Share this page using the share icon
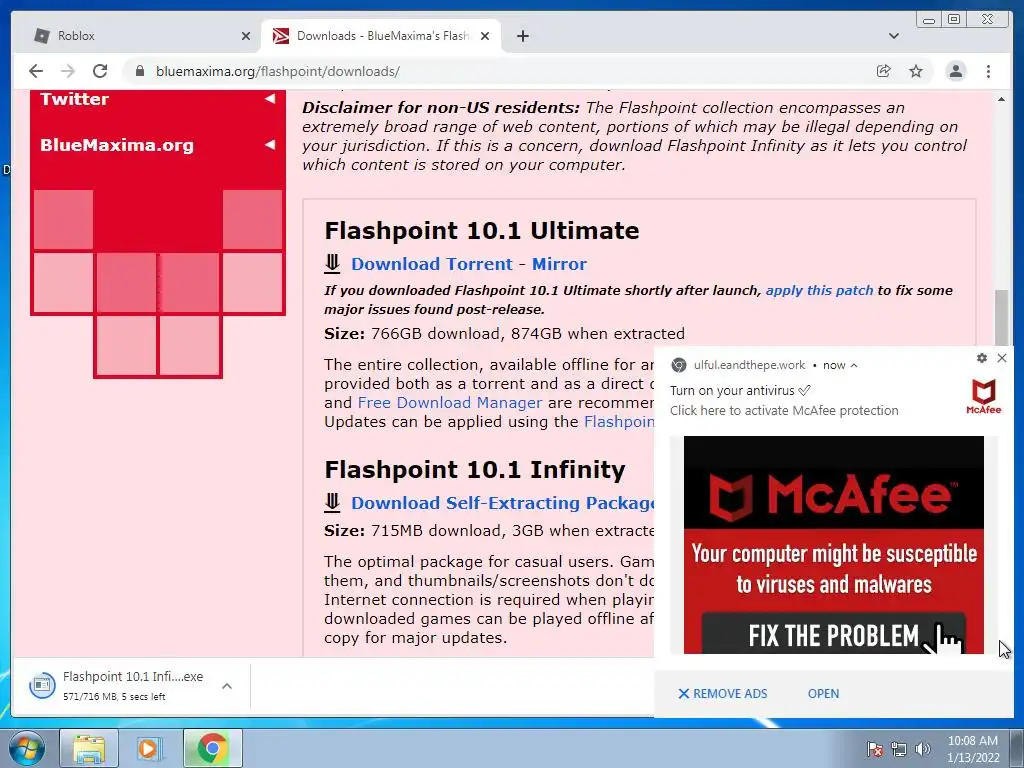The width and height of the screenshot is (1024, 768). pyautogui.click(x=884, y=71)
